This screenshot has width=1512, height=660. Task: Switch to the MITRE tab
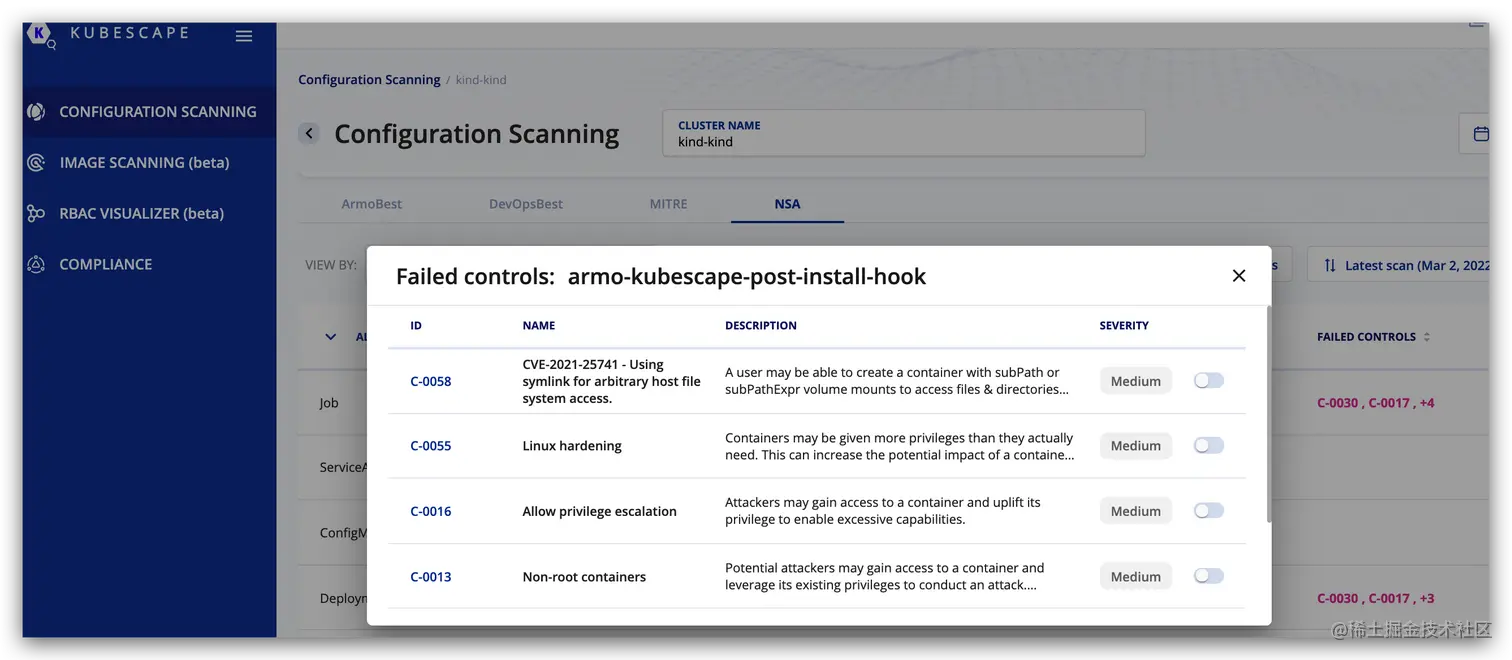669,204
